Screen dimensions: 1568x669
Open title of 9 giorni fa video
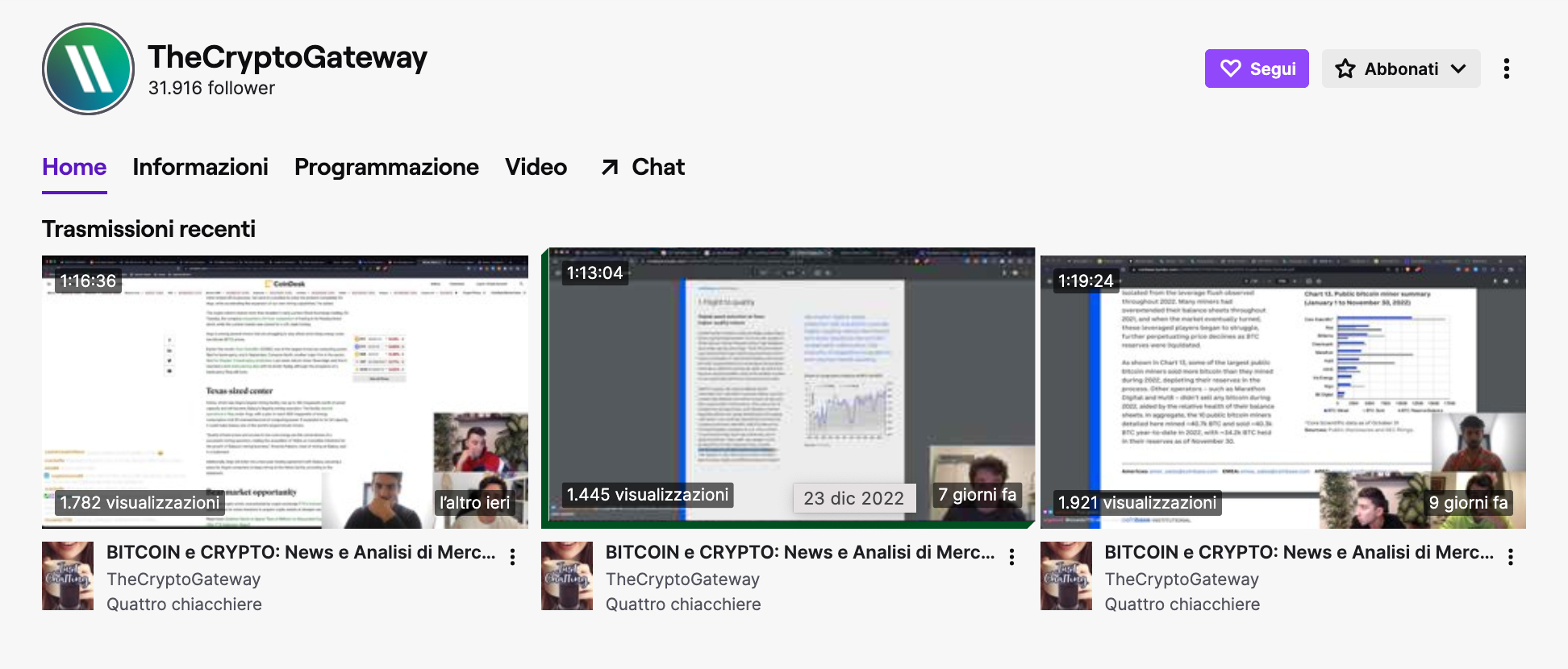[1299, 552]
